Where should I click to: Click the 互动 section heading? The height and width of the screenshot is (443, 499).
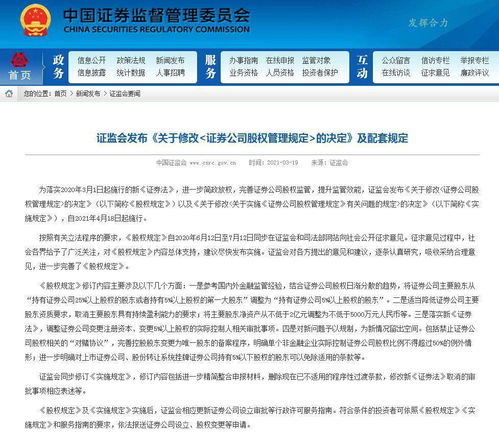point(362,67)
